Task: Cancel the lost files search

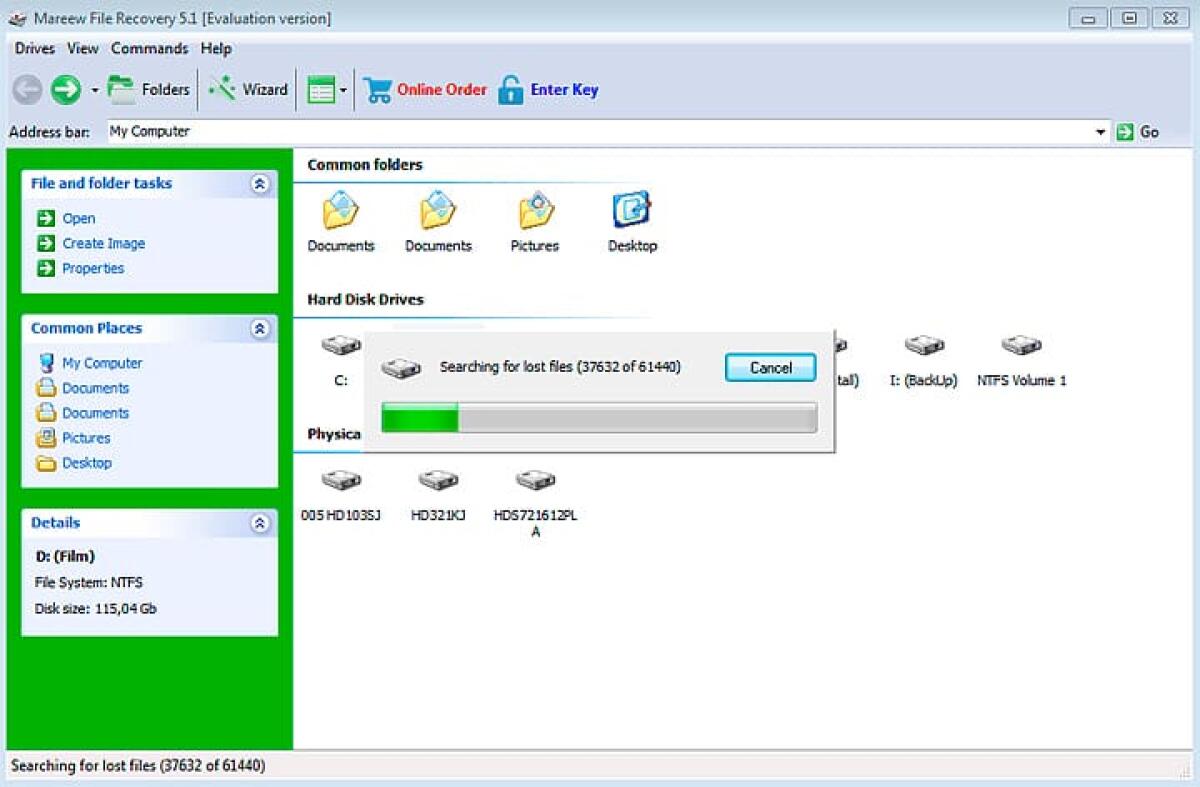Action: pos(770,368)
